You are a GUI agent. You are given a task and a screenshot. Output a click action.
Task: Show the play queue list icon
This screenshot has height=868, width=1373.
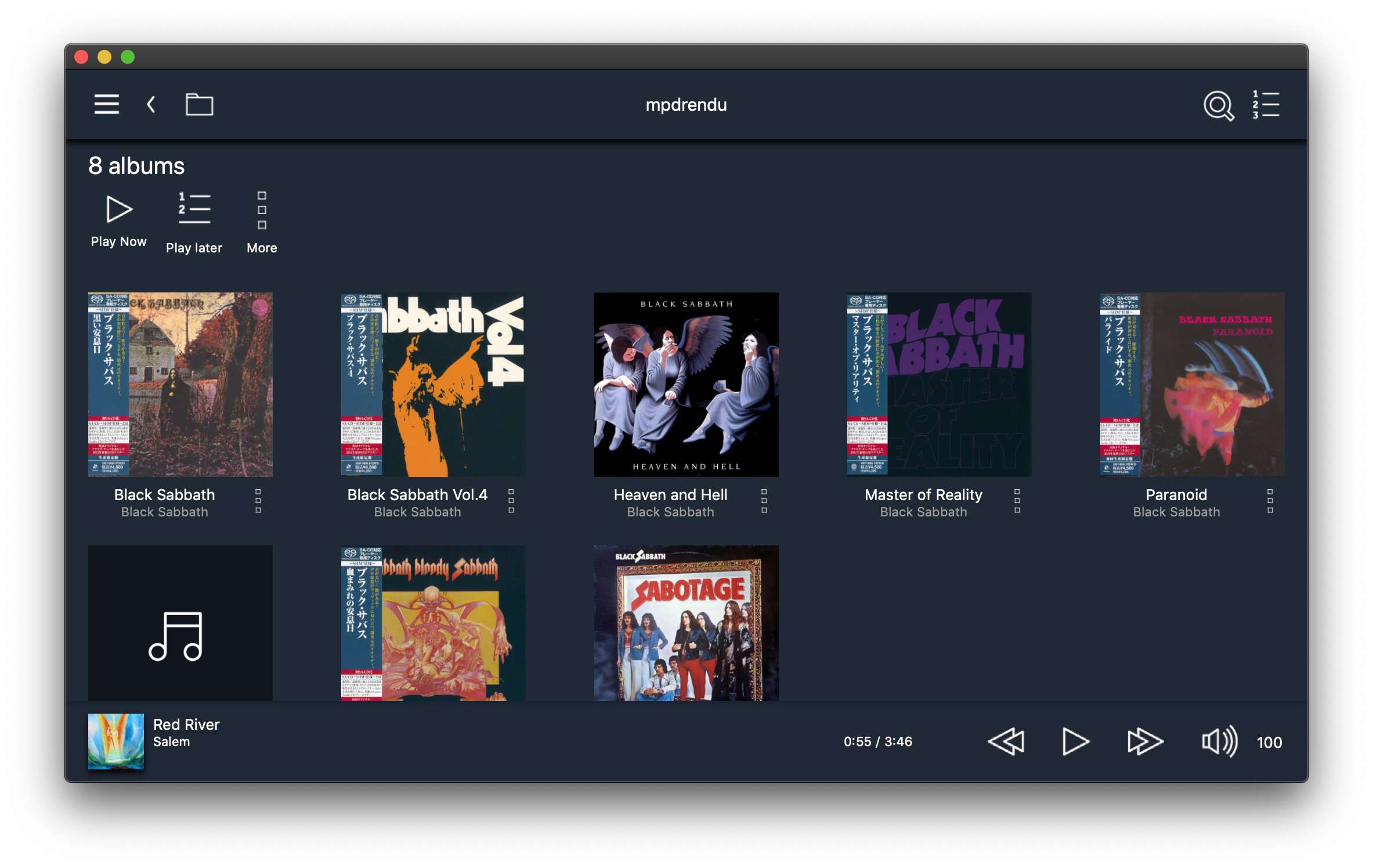click(x=1266, y=105)
